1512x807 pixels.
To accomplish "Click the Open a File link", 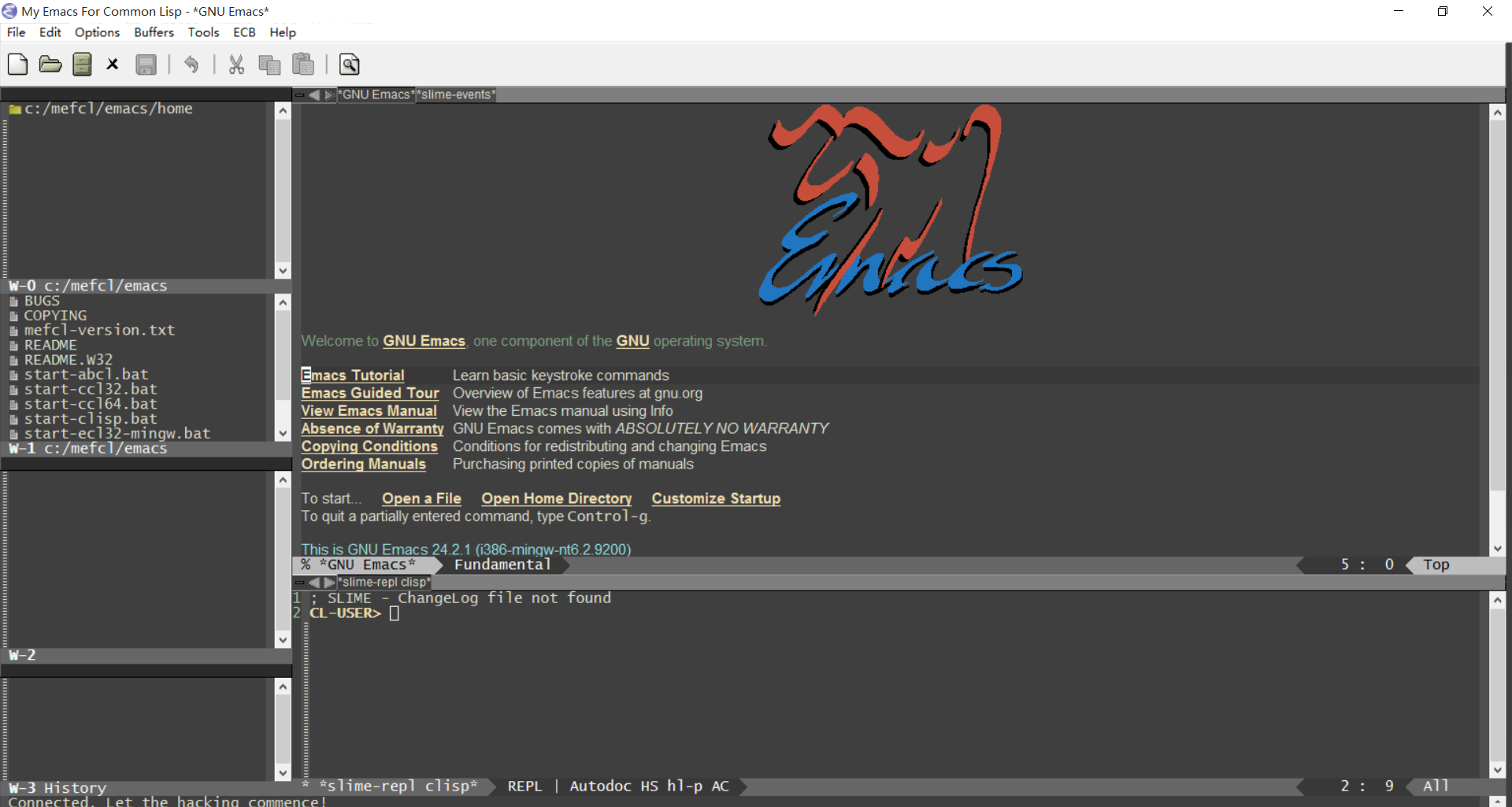I will click(x=421, y=498).
